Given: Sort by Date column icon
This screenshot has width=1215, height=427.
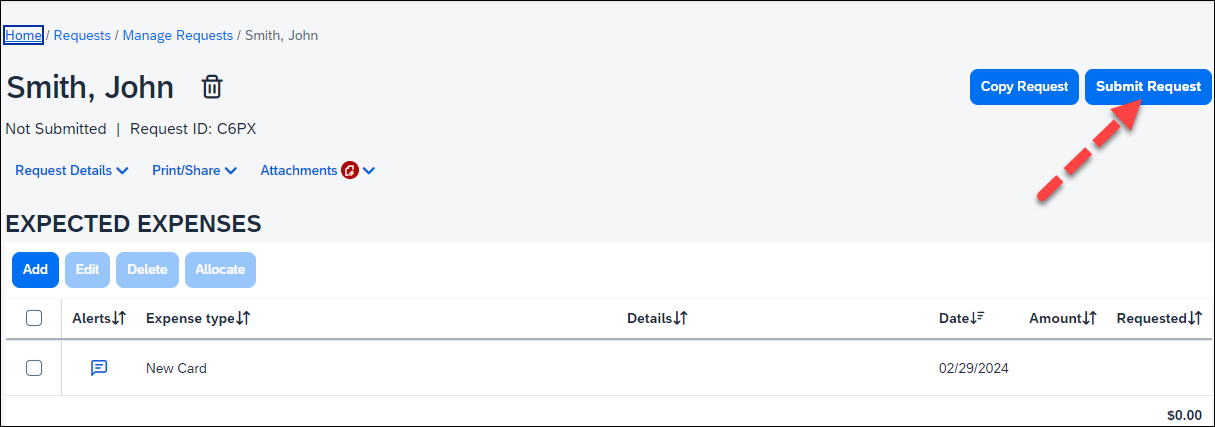Looking at the screenshot, I should click(x=978, y=318).
